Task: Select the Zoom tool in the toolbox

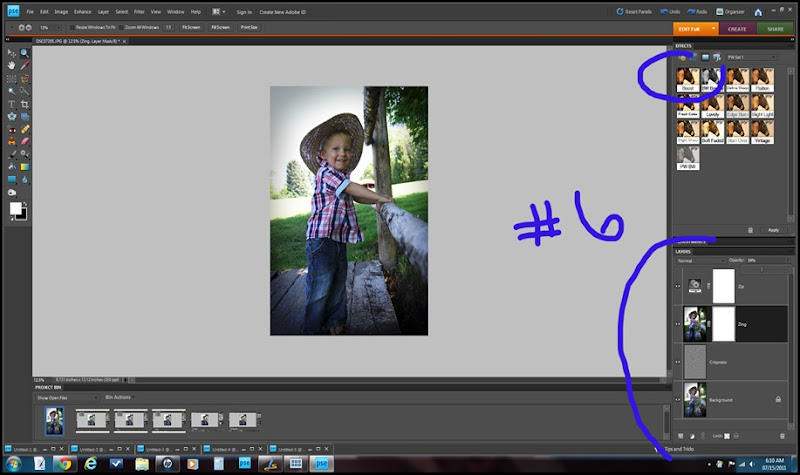Action: (x=24, y=53)
